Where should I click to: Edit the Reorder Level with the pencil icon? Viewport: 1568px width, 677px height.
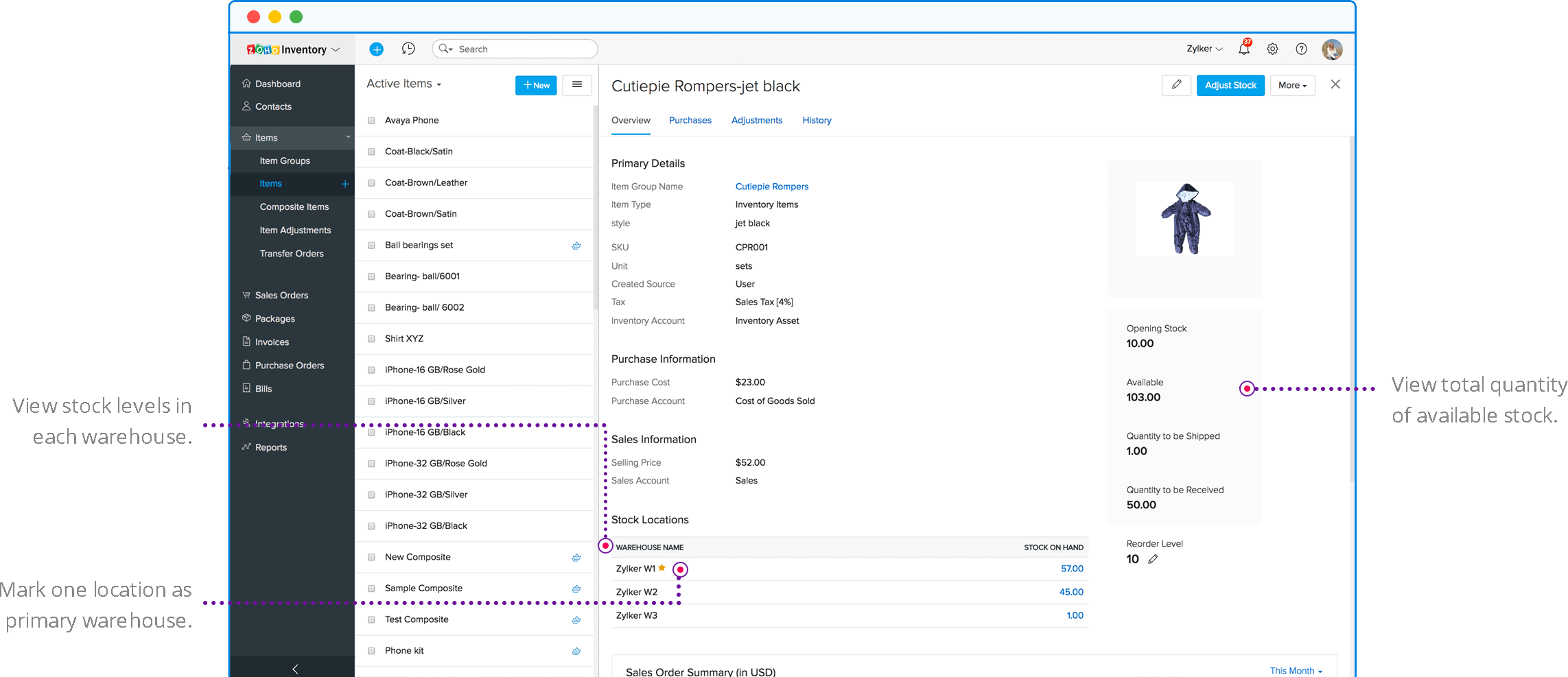tap(1153, 559)
